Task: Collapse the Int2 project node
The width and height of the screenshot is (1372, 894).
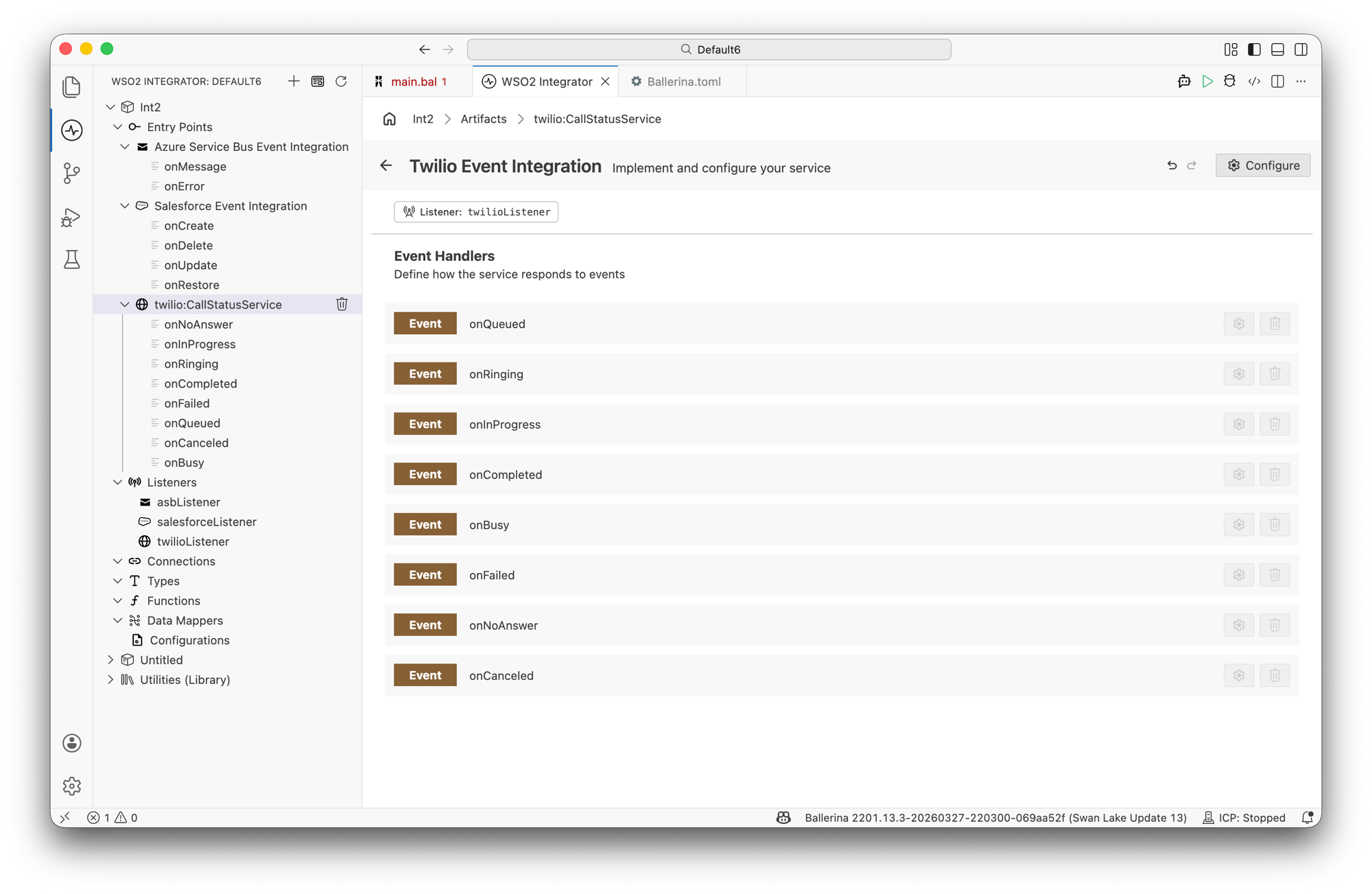Action: tap(110, 107)
